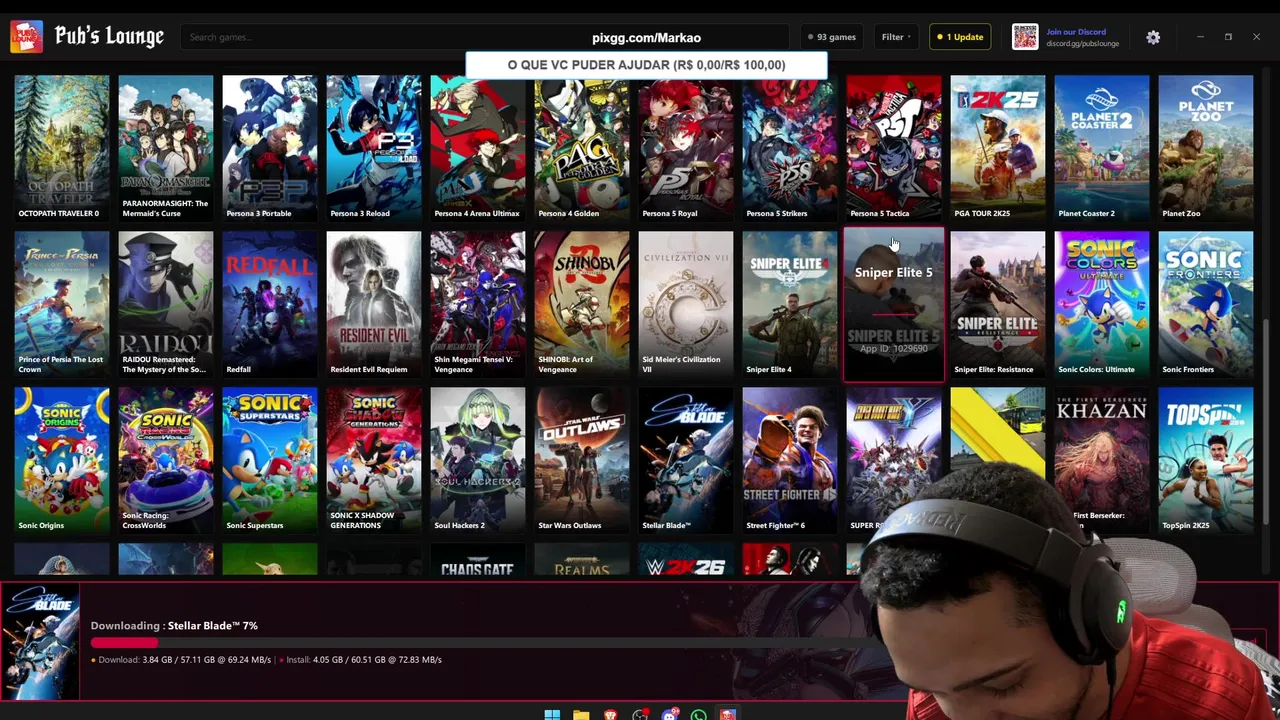The width and height of the screenshot is (1280, 720).
Task: Open WhatsApp from the taskbar
Action: tap(698, 714)
